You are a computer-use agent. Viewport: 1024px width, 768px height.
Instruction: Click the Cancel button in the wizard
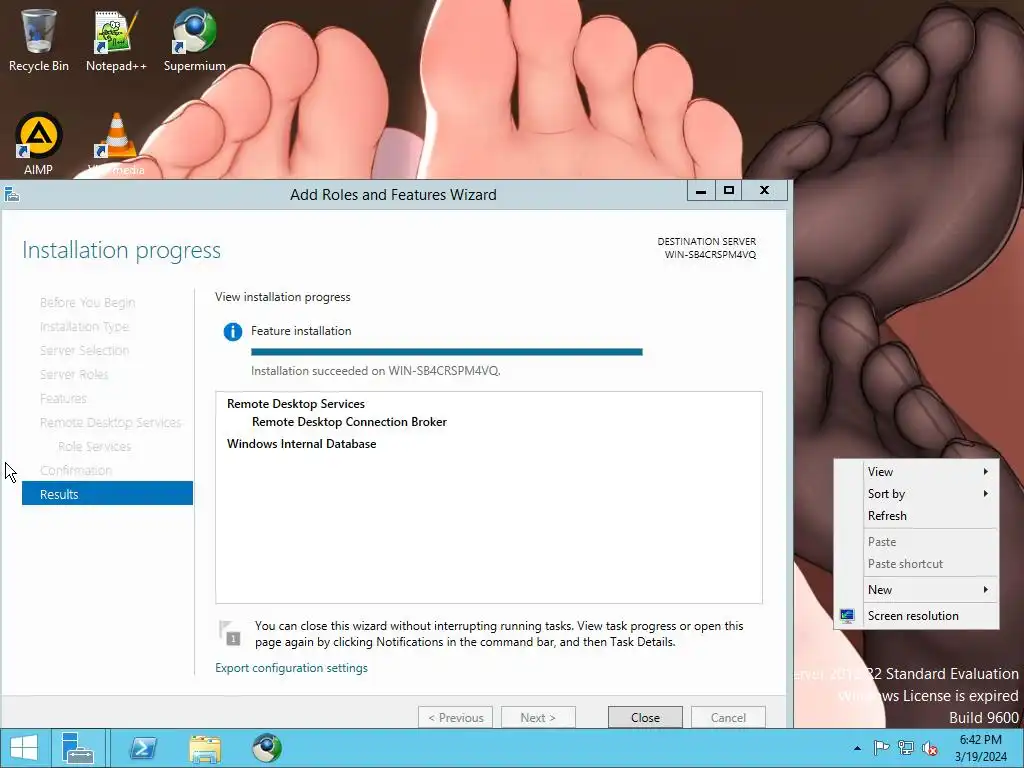tap(728, 718)
